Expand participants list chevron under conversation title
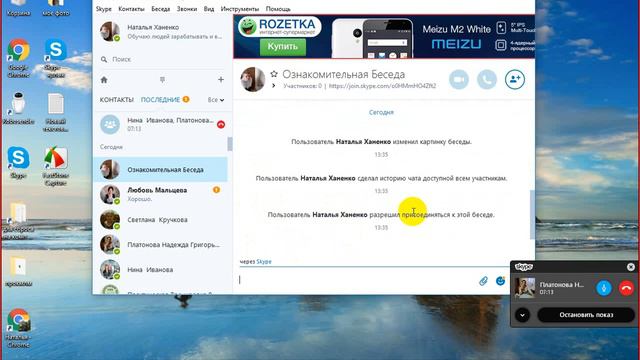Viewport: 640px width, 360px height. tap(273, 86)
